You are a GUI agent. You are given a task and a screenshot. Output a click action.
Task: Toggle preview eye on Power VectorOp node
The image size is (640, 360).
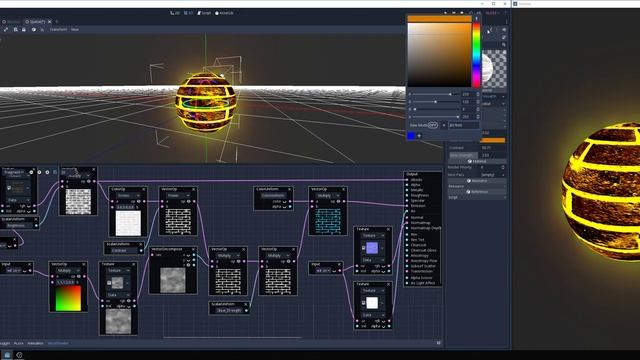(x=189, y=202)
